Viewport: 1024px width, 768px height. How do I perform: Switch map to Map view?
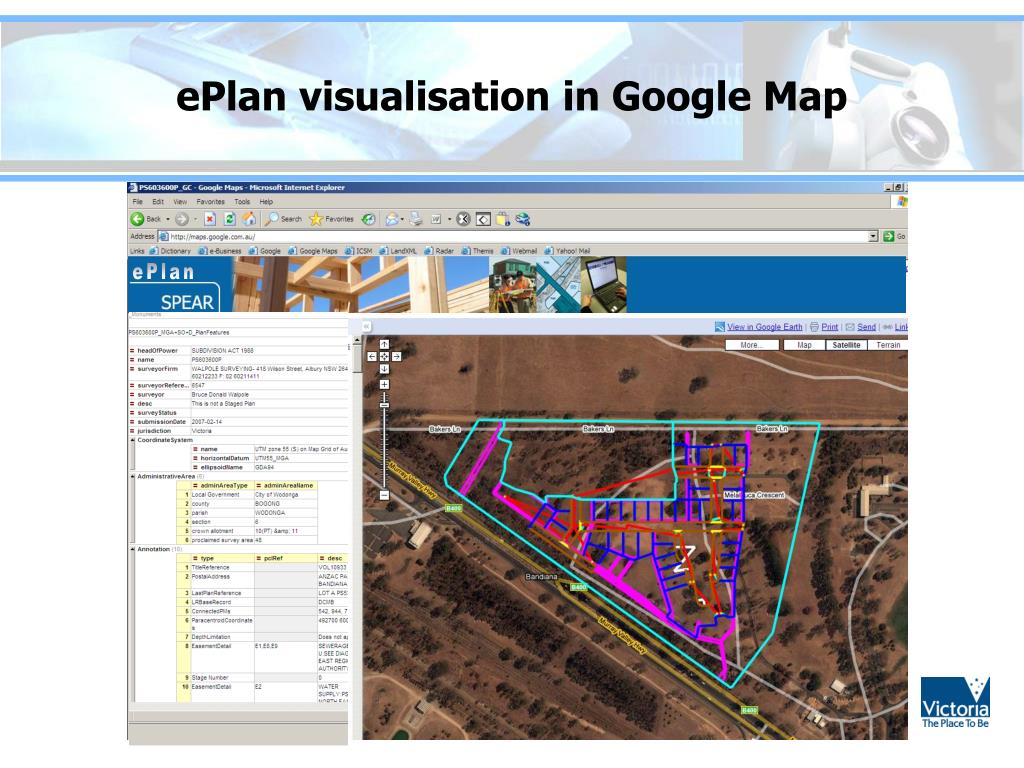click(x=804, y=345)
